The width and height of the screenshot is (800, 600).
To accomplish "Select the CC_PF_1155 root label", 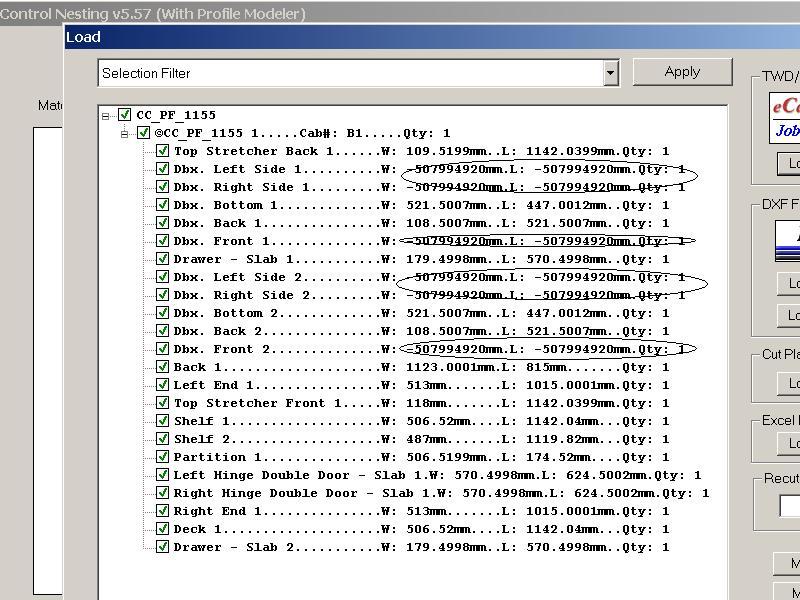I will 176,115.
